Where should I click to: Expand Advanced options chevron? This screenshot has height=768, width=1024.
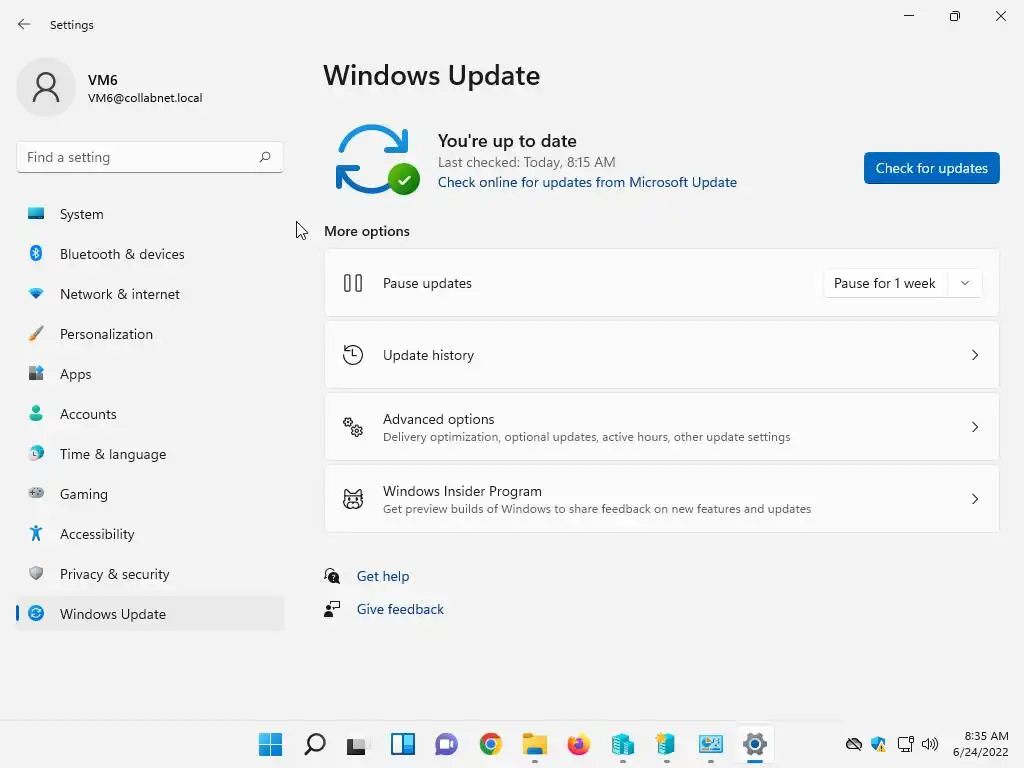pyautogui.click(x=974, y=427)
